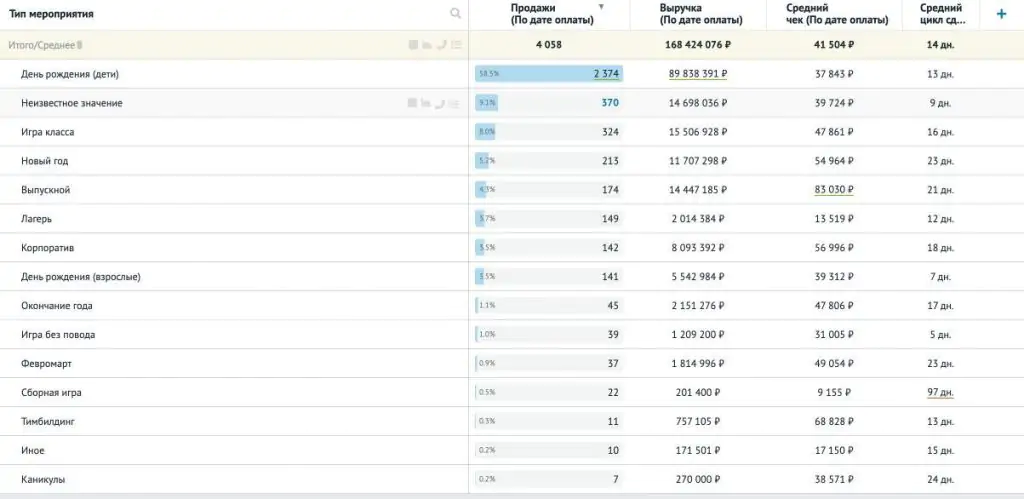Click average check 68 828 ₽ for 'Тимбилдинг'
1024x499 pixels.
tap(834, 422)
